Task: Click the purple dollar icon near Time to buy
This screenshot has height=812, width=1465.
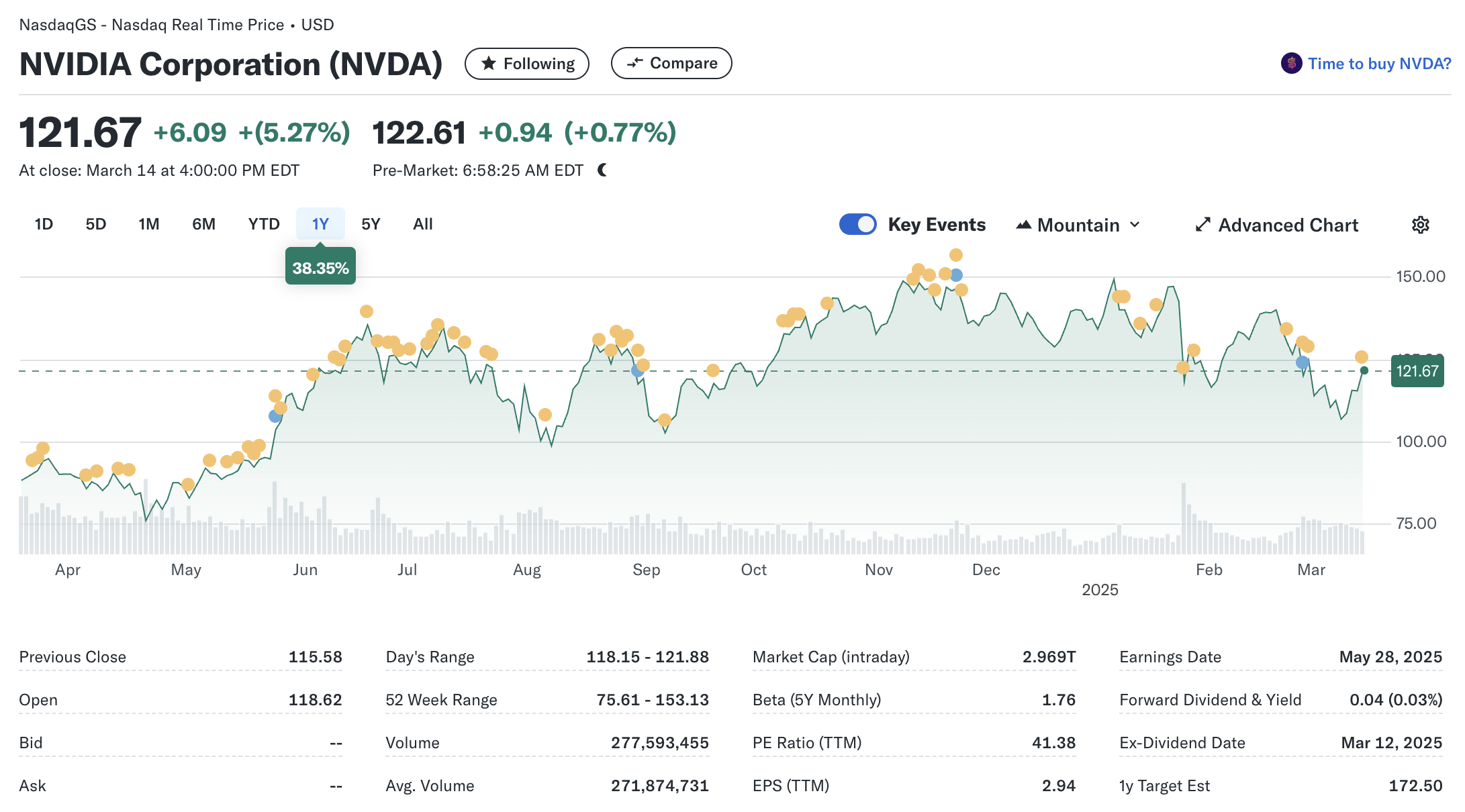Action: pos(1291,64)
